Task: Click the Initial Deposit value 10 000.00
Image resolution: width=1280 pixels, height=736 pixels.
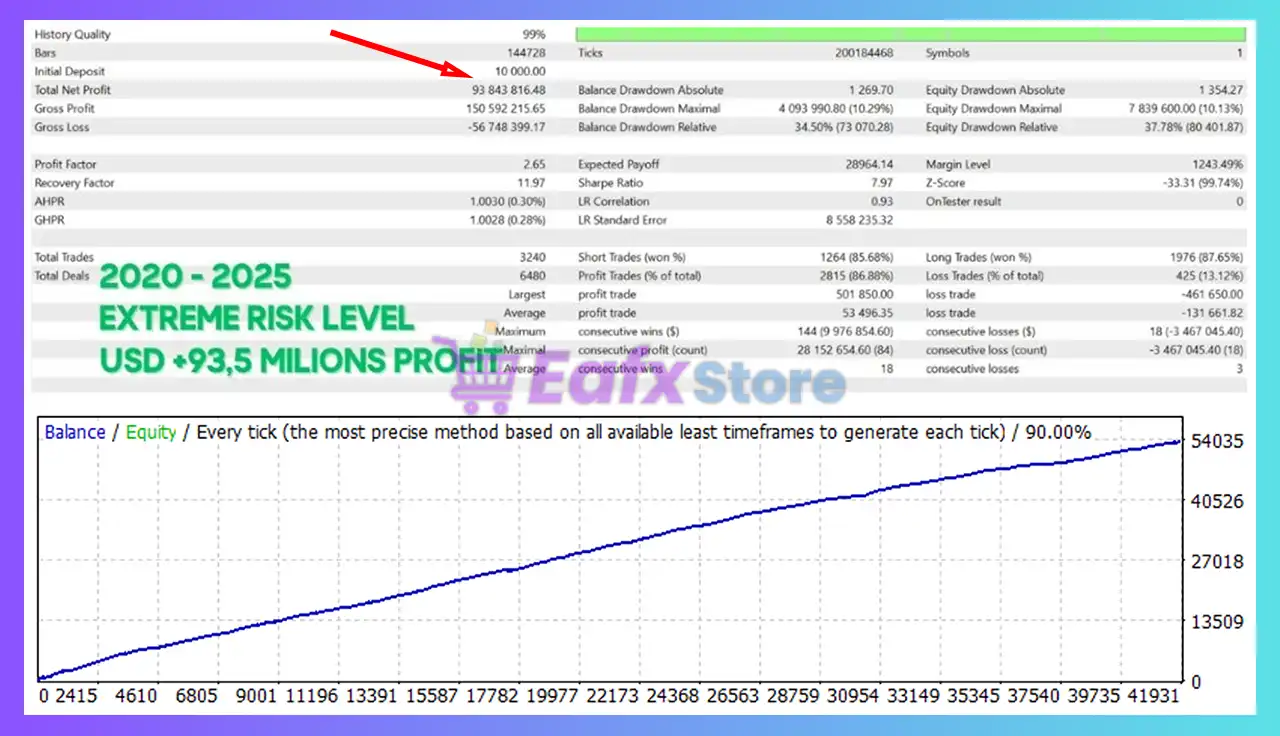Action: click(520, 71)
